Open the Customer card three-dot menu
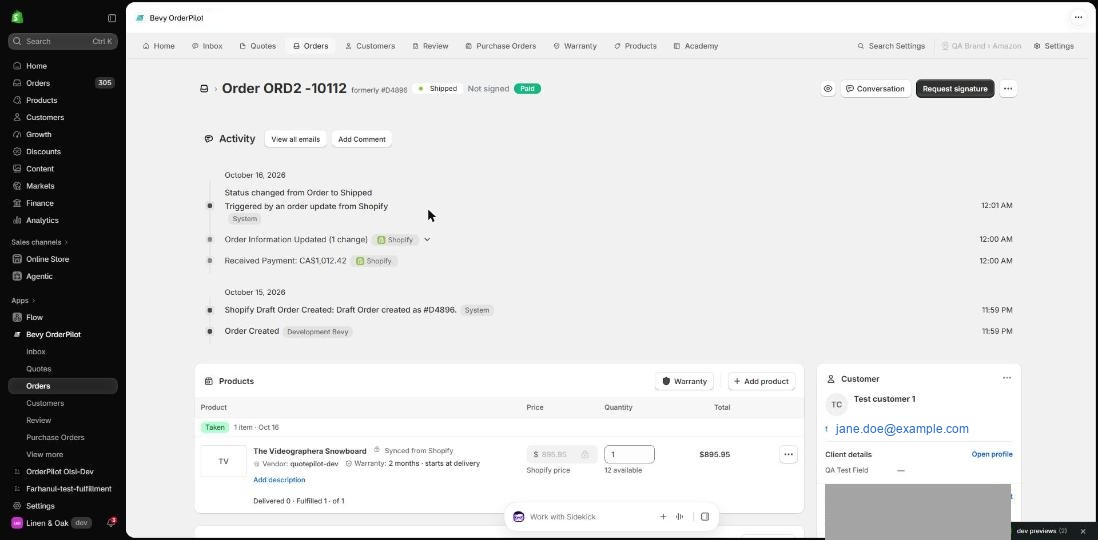1098x540 pixels. point(1007,378)
